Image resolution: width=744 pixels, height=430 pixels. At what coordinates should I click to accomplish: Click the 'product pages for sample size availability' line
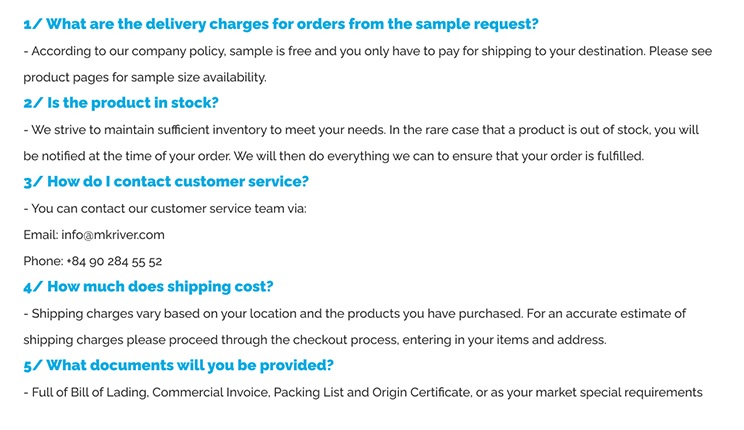coord(144,77)
